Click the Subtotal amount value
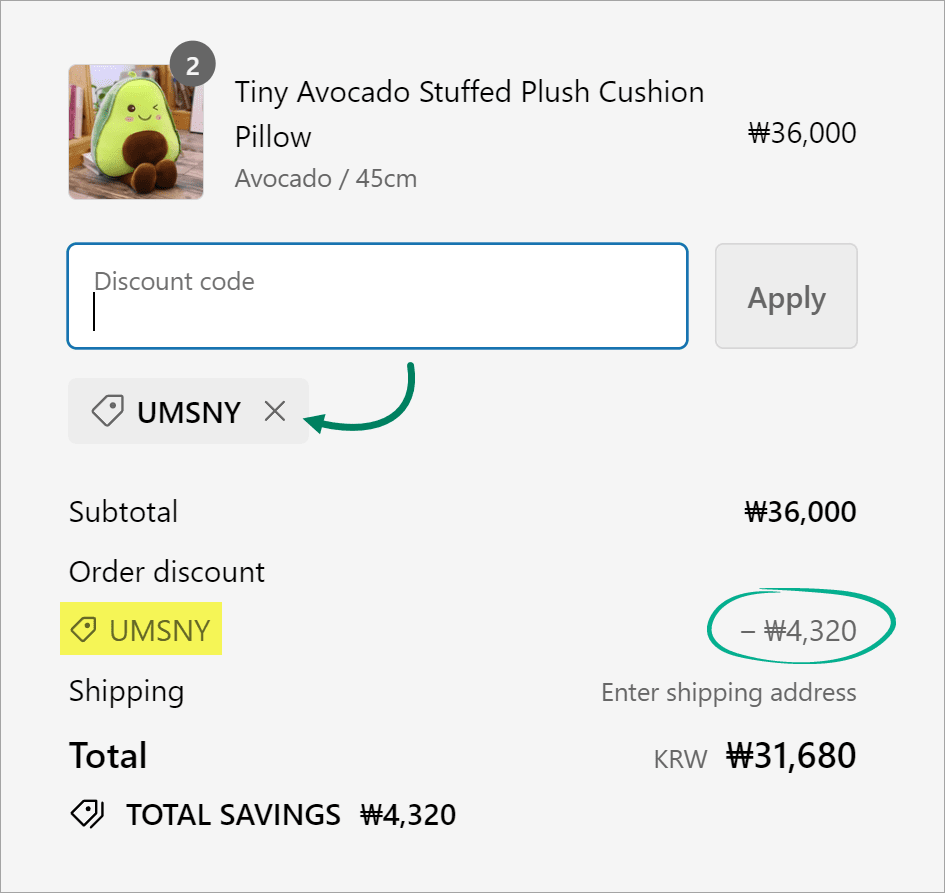Viewport: 945px width, 893px height. click(800, 512)
